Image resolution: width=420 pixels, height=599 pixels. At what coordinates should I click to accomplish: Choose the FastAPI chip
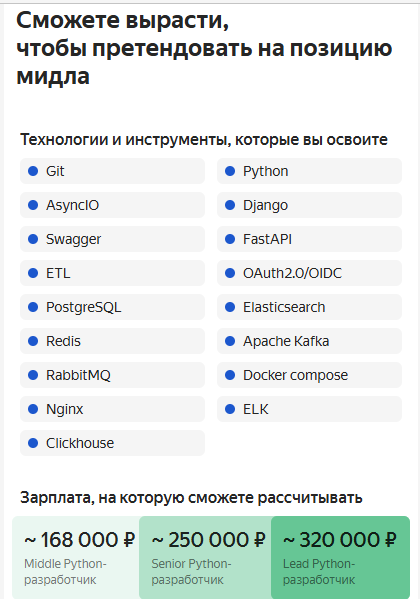tap(310, 239)
